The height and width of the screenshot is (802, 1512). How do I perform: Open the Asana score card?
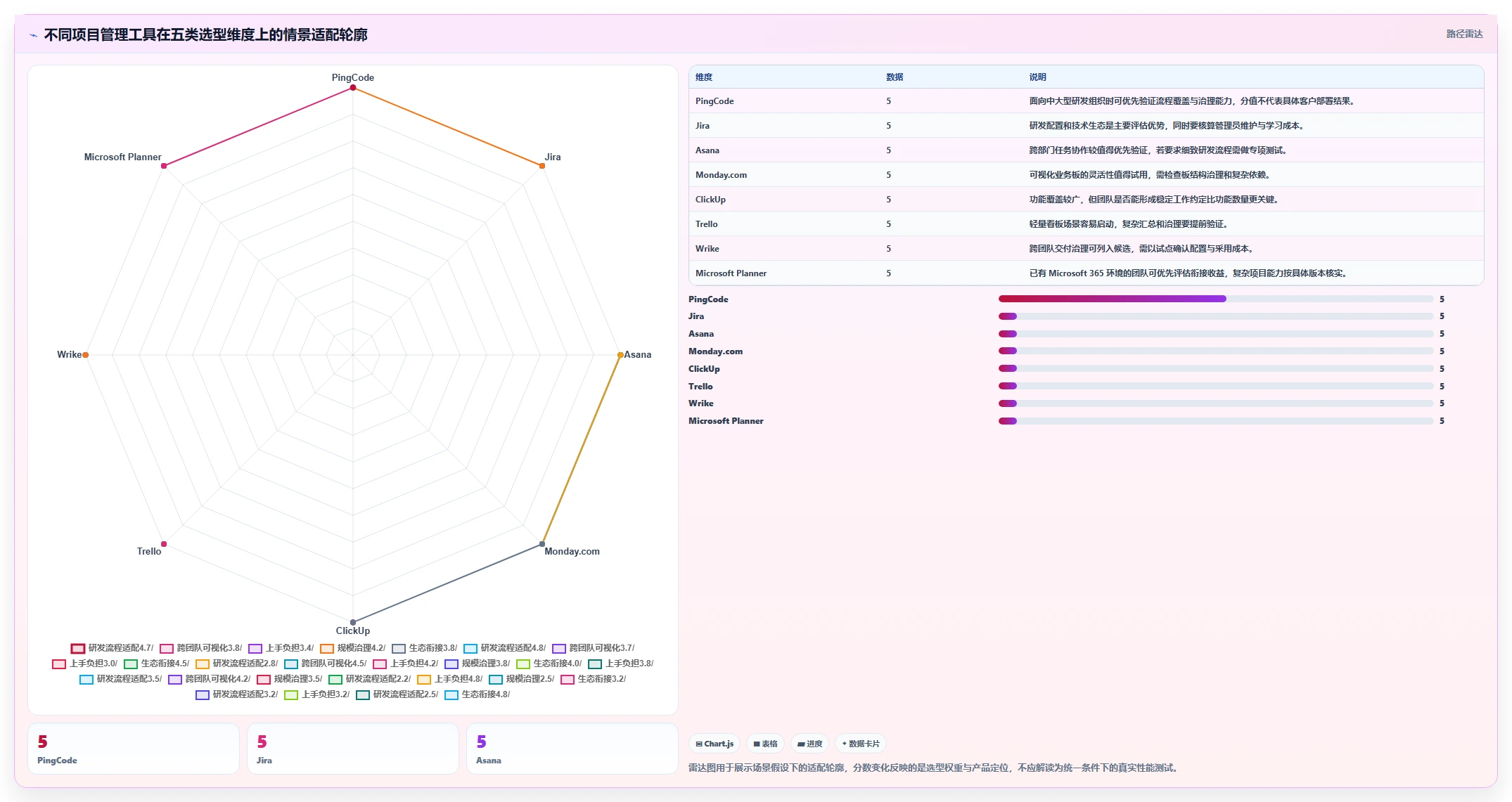[572, 749]
